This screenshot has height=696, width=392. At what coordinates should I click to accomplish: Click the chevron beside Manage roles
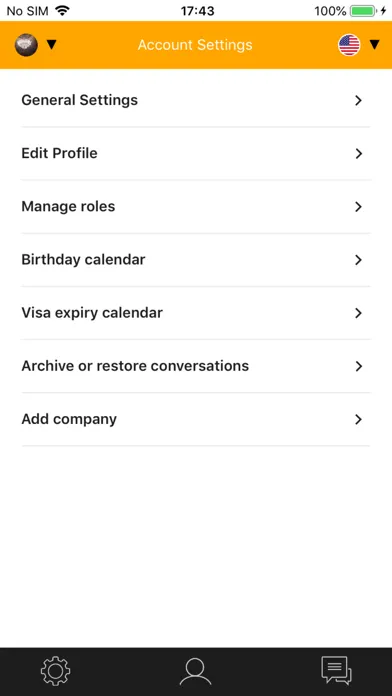358,207
